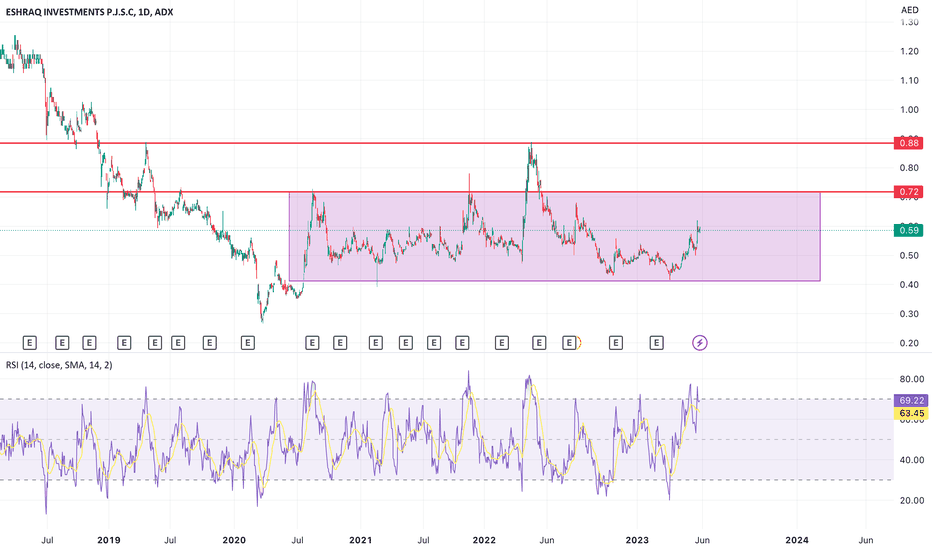The height and width of the screenshot is (550, 932).
Task: Select the ESHRAQ INVESTMENTS P.J.S.C symbol title
Action: point(70,11)
